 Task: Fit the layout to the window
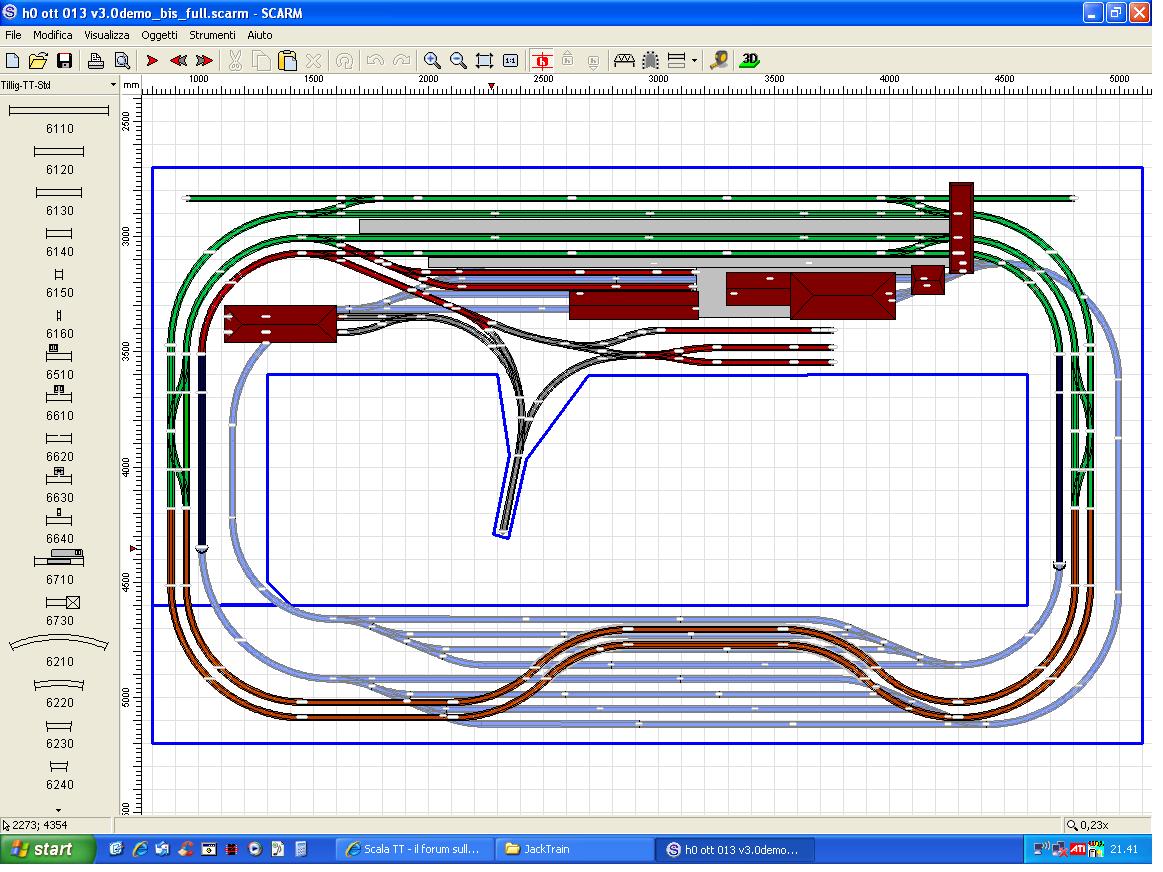(484, 61)
